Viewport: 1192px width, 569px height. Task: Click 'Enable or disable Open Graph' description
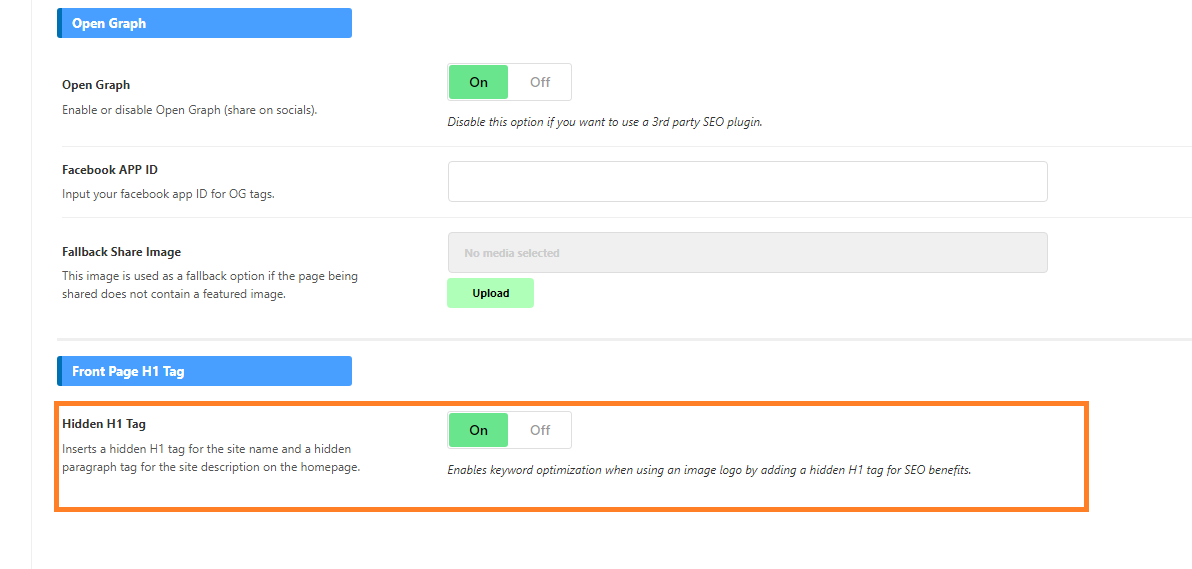189,110
